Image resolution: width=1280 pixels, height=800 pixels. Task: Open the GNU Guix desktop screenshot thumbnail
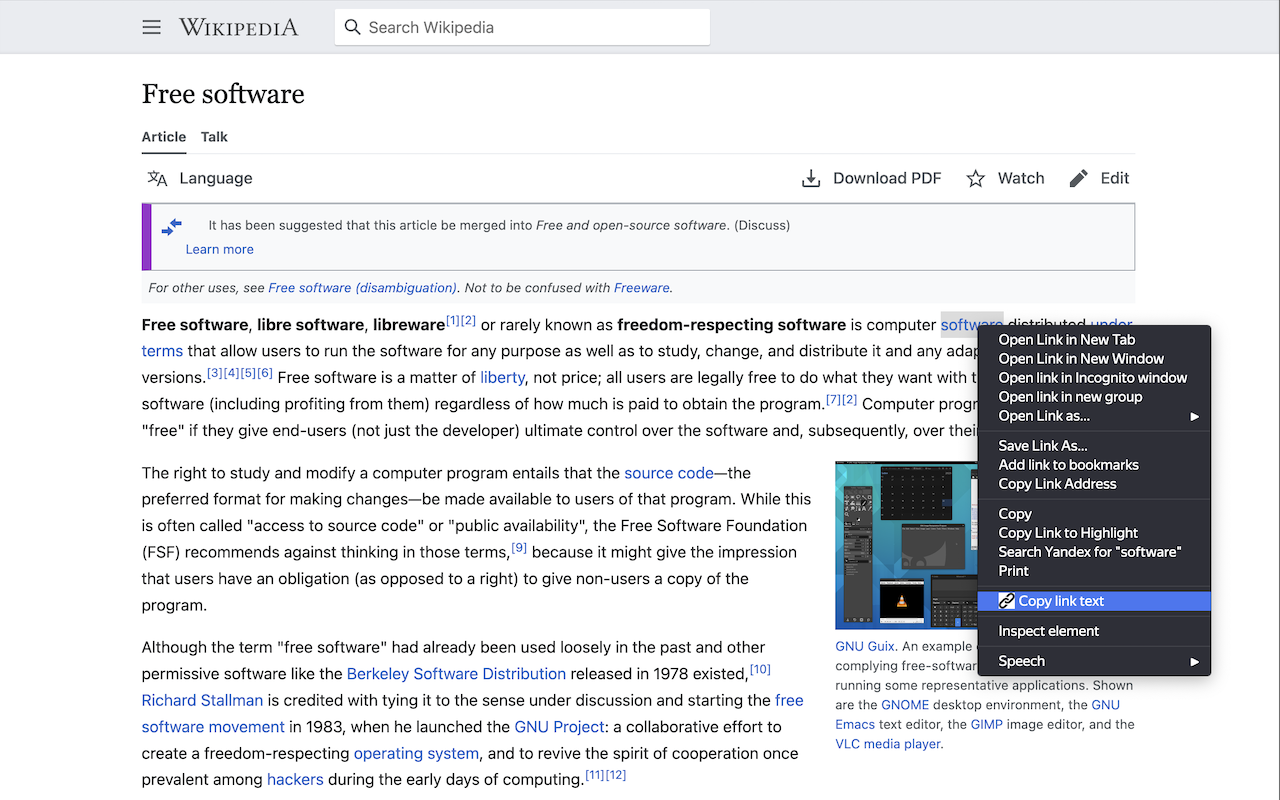click(x=905, y=545)
